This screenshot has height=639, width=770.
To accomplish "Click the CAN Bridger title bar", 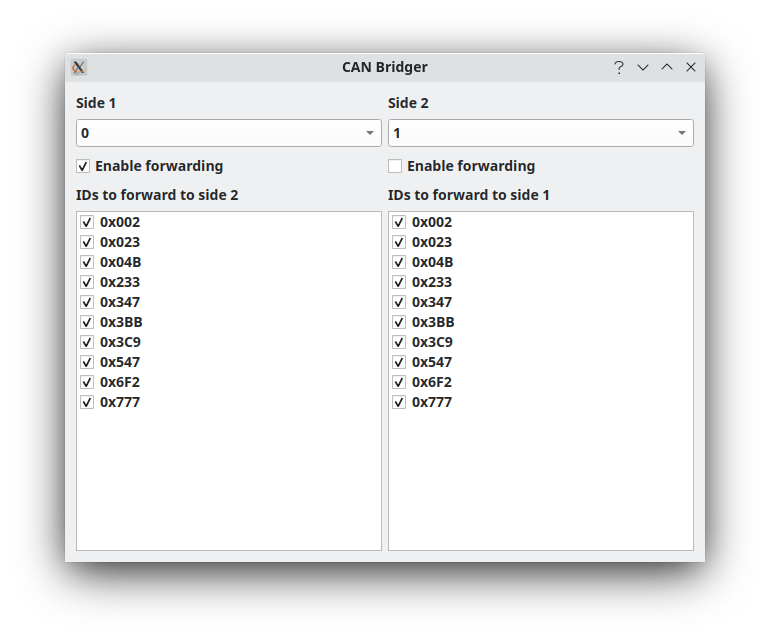I will (385, 67).
